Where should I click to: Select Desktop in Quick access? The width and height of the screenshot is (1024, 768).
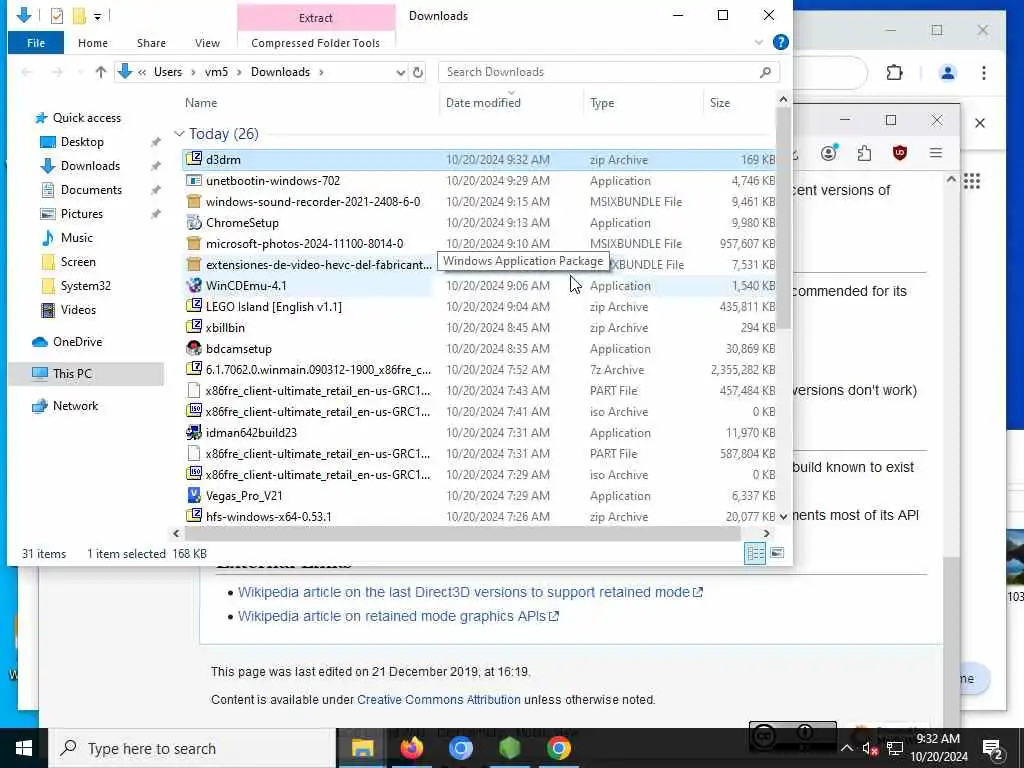point(82,142)
